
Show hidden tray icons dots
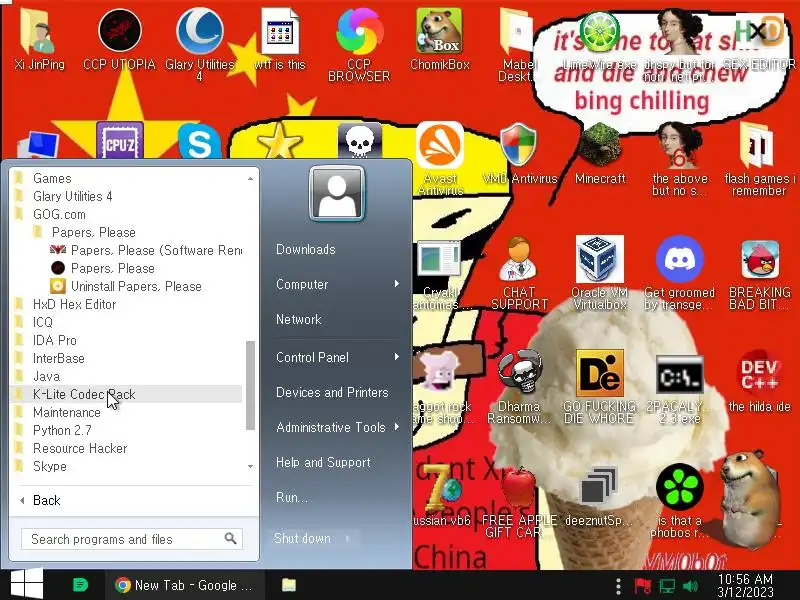[x=618, y=586]
